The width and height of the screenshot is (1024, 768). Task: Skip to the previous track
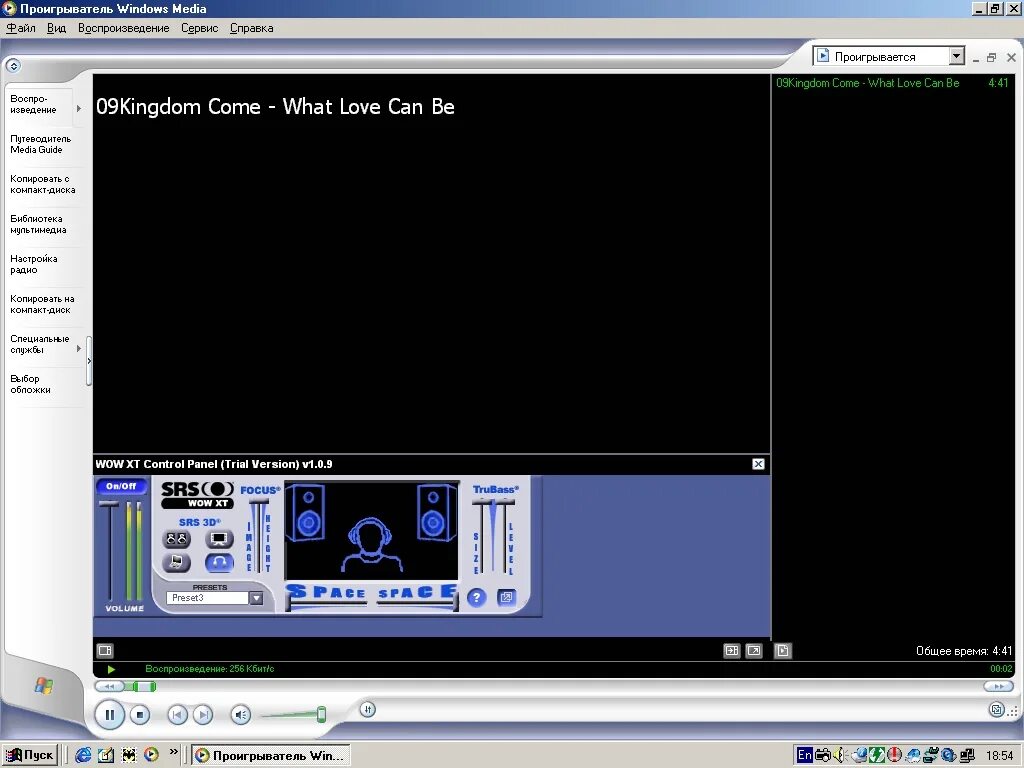click(177, 715)
